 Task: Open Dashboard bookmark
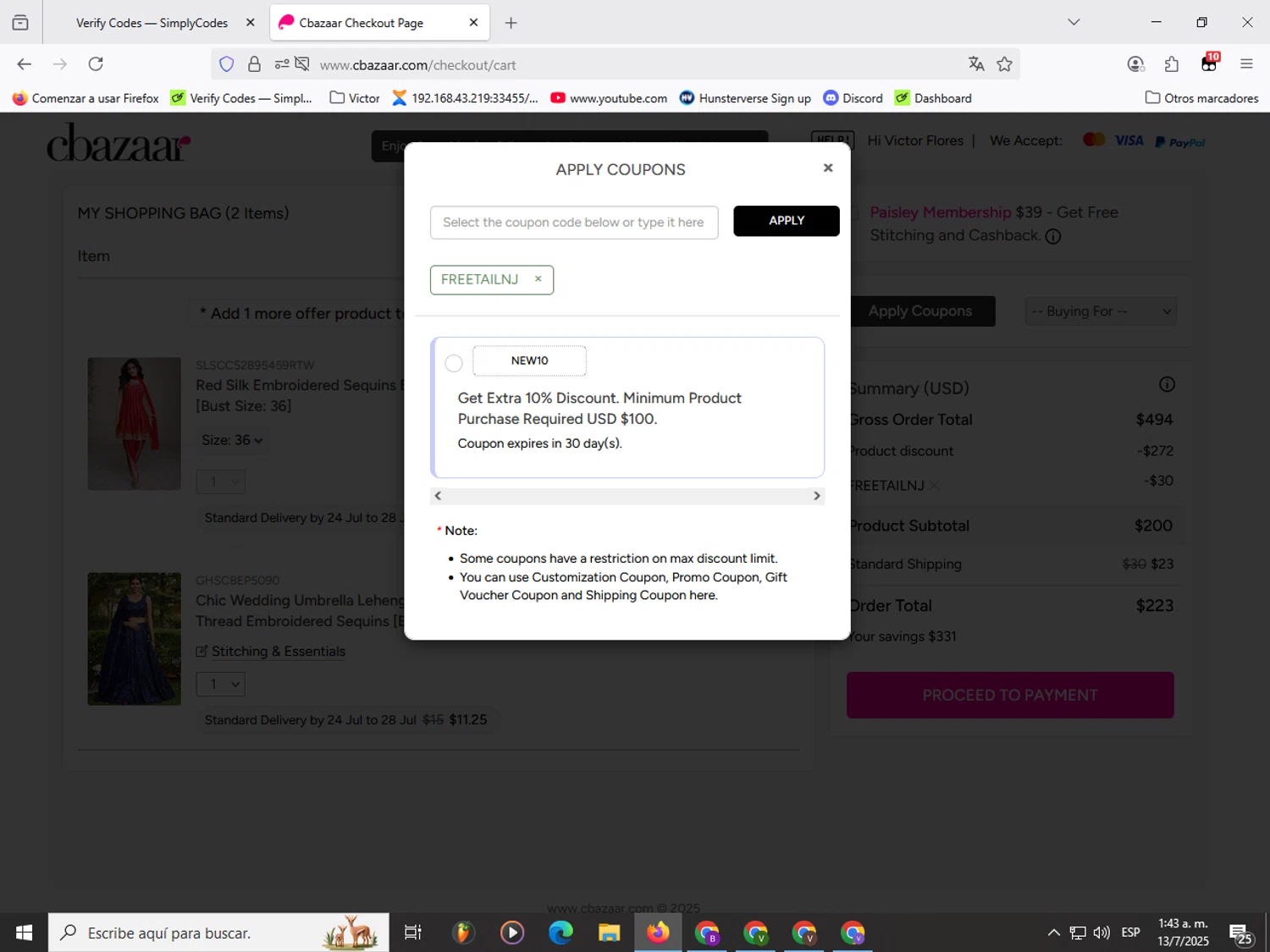point(933,98)
